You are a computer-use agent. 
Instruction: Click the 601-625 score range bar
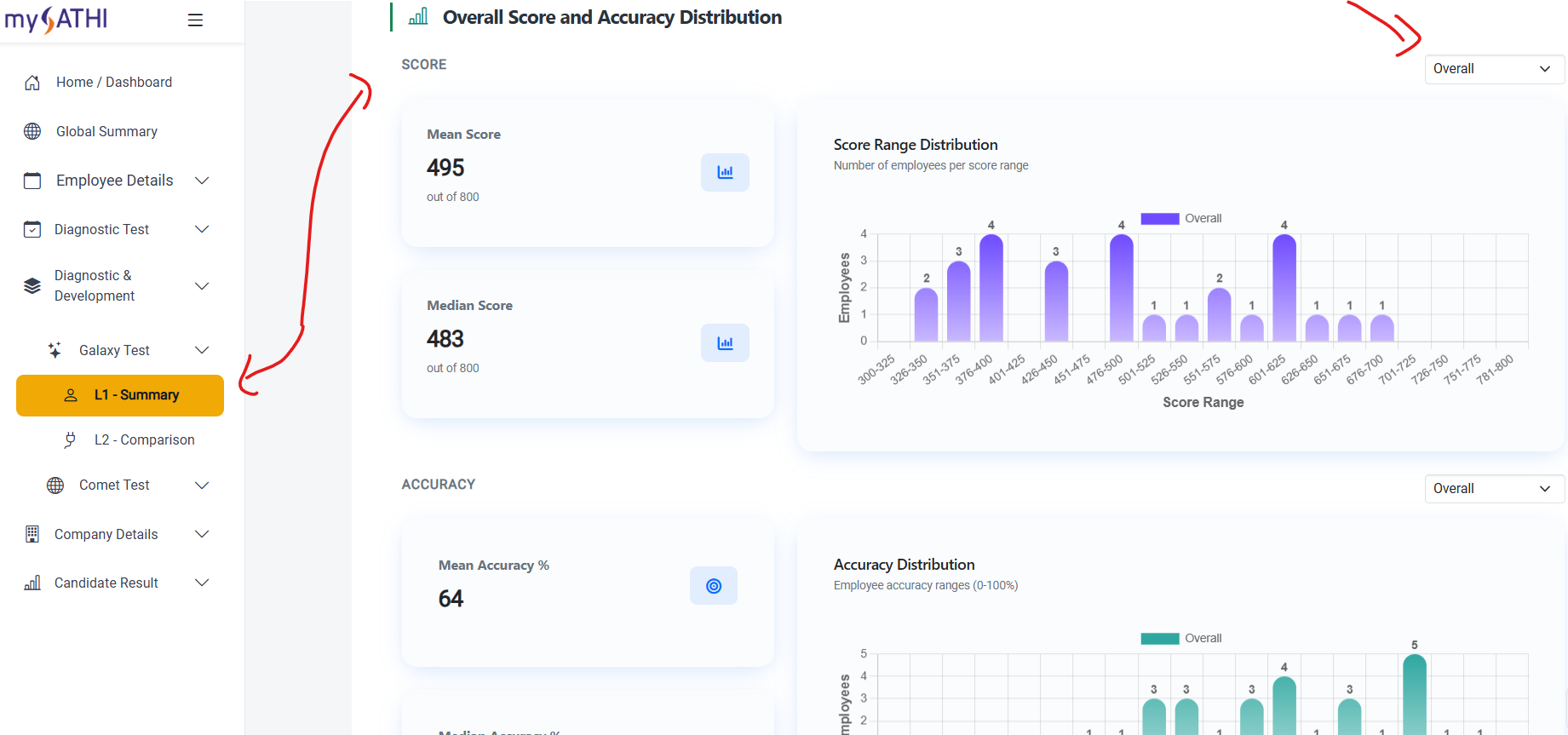coord(1284,288)
